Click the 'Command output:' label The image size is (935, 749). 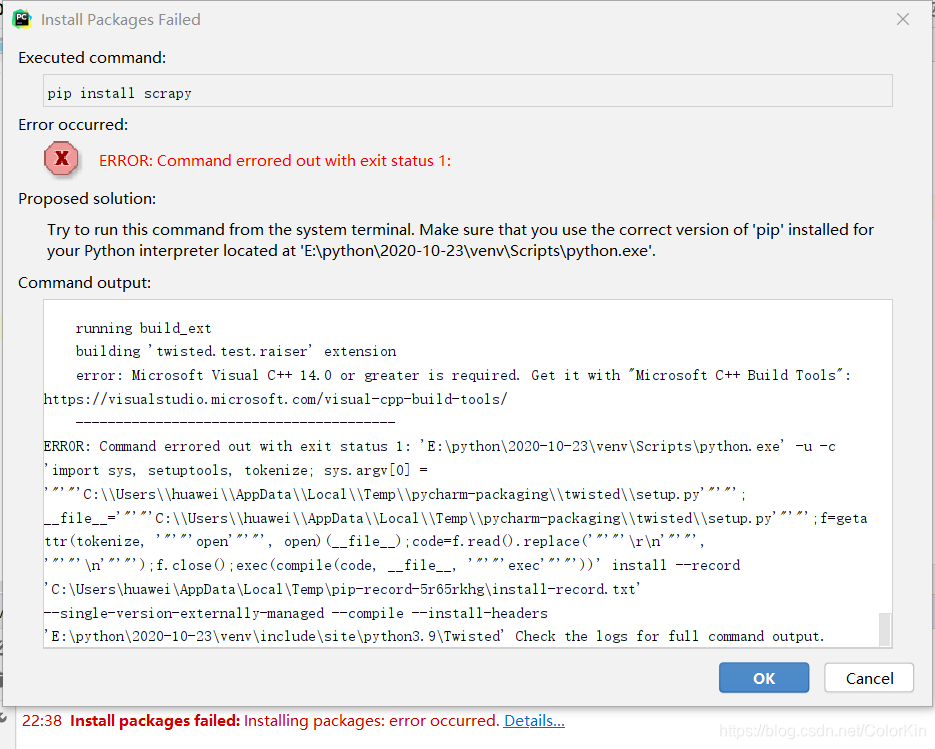pos(85,282)
